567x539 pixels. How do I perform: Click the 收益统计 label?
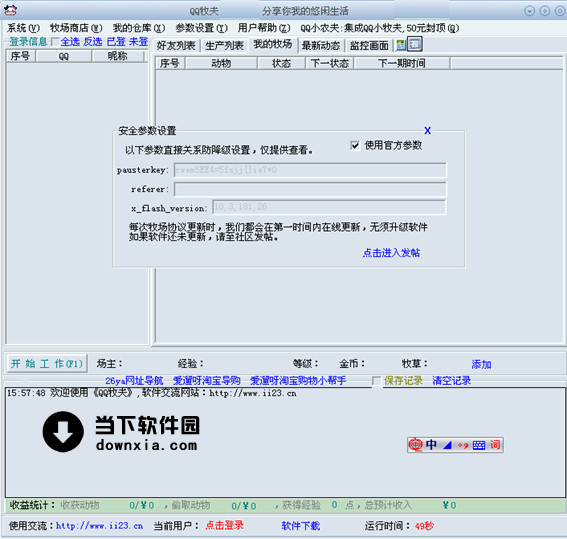(x=33, y=505)
